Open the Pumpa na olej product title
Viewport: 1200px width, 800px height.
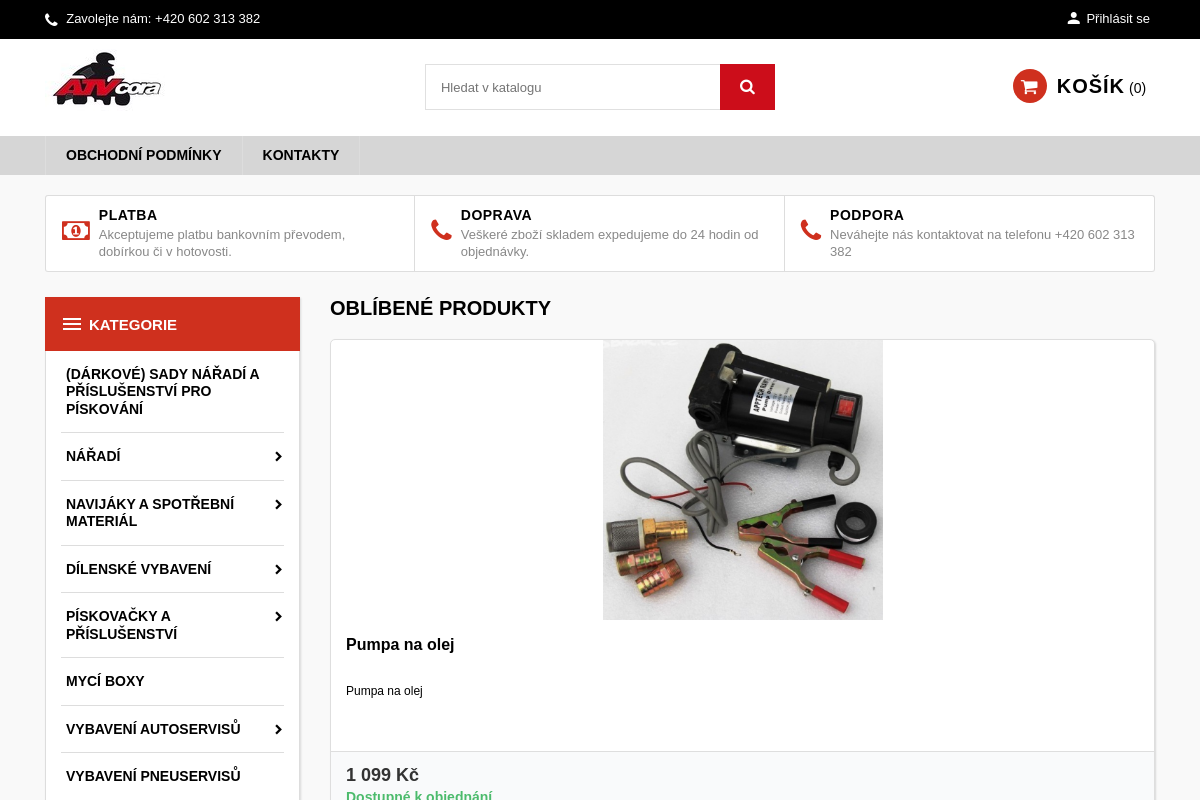coord(400,645)
